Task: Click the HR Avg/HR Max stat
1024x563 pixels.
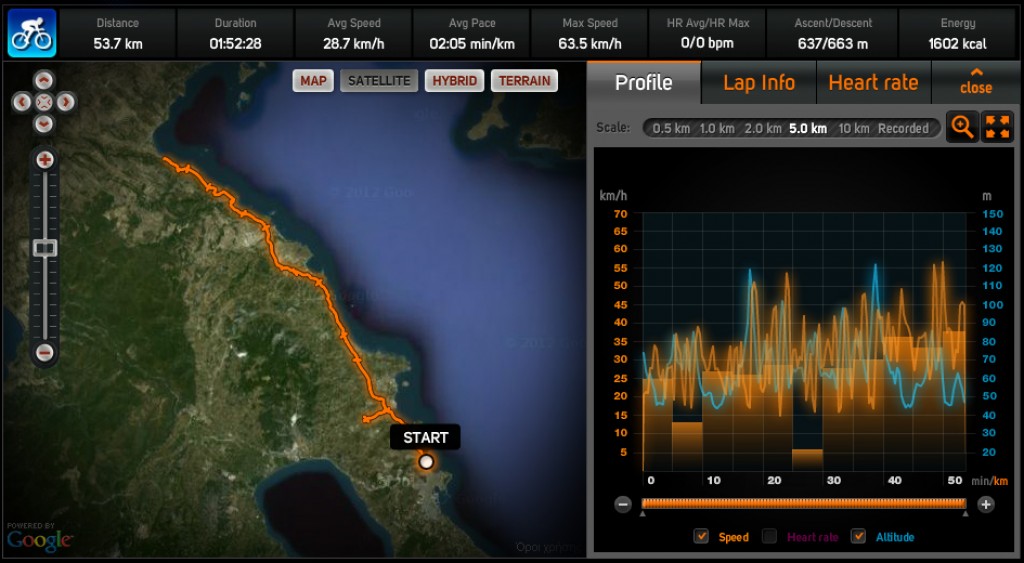Action: 708,33
